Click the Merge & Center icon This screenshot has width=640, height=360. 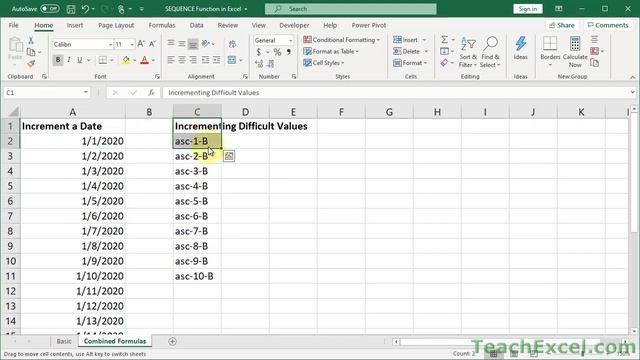pyautogui.click(x=232, y=60)
